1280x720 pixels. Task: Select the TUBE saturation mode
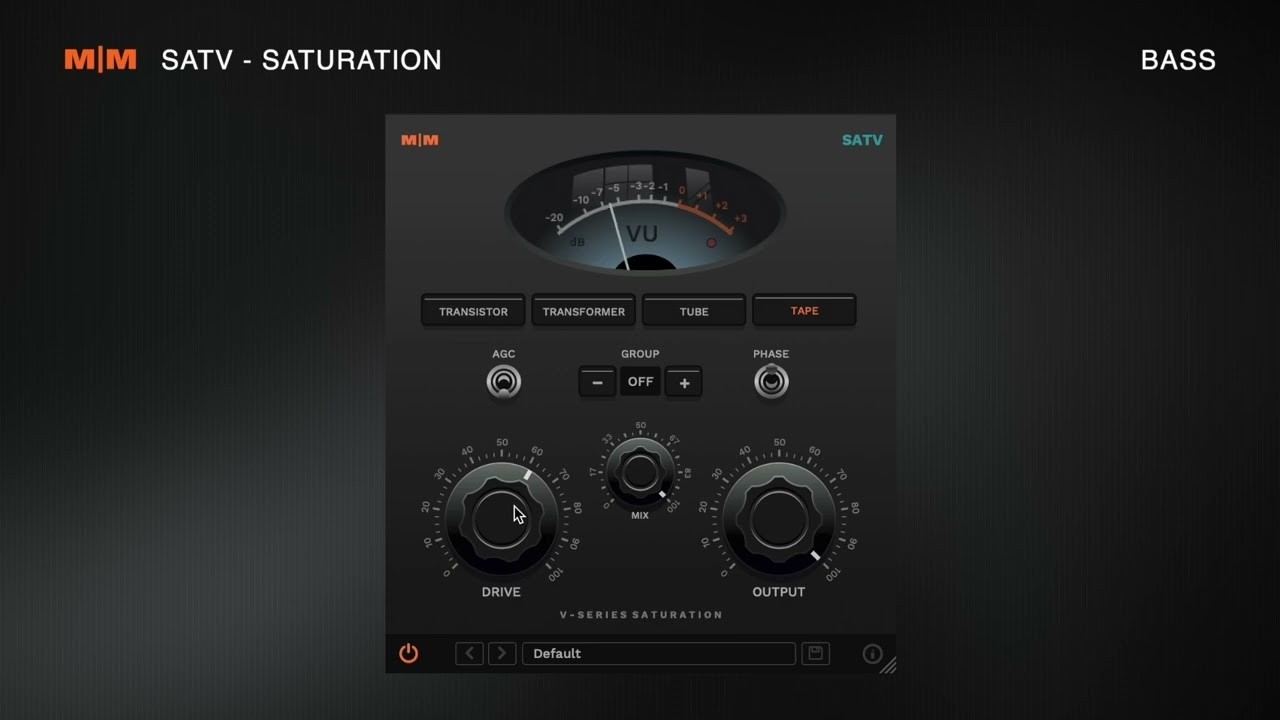pos(694,311)
